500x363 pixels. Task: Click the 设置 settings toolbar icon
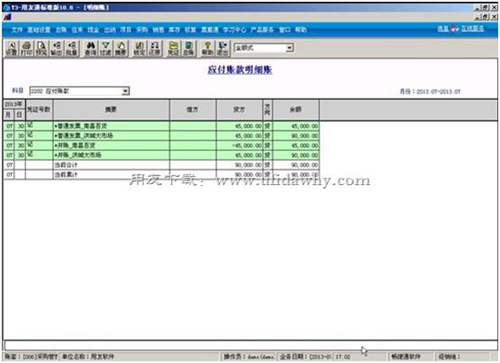click(x=11, y=48)
